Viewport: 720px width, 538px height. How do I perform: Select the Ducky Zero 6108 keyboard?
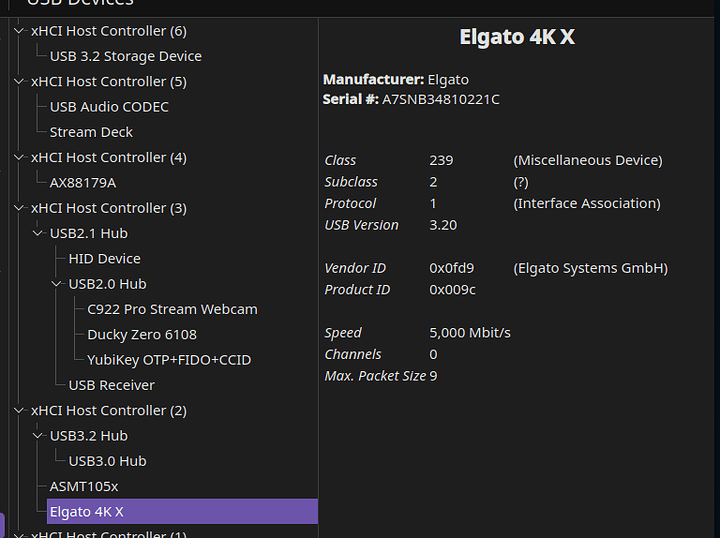click(142, 335)
